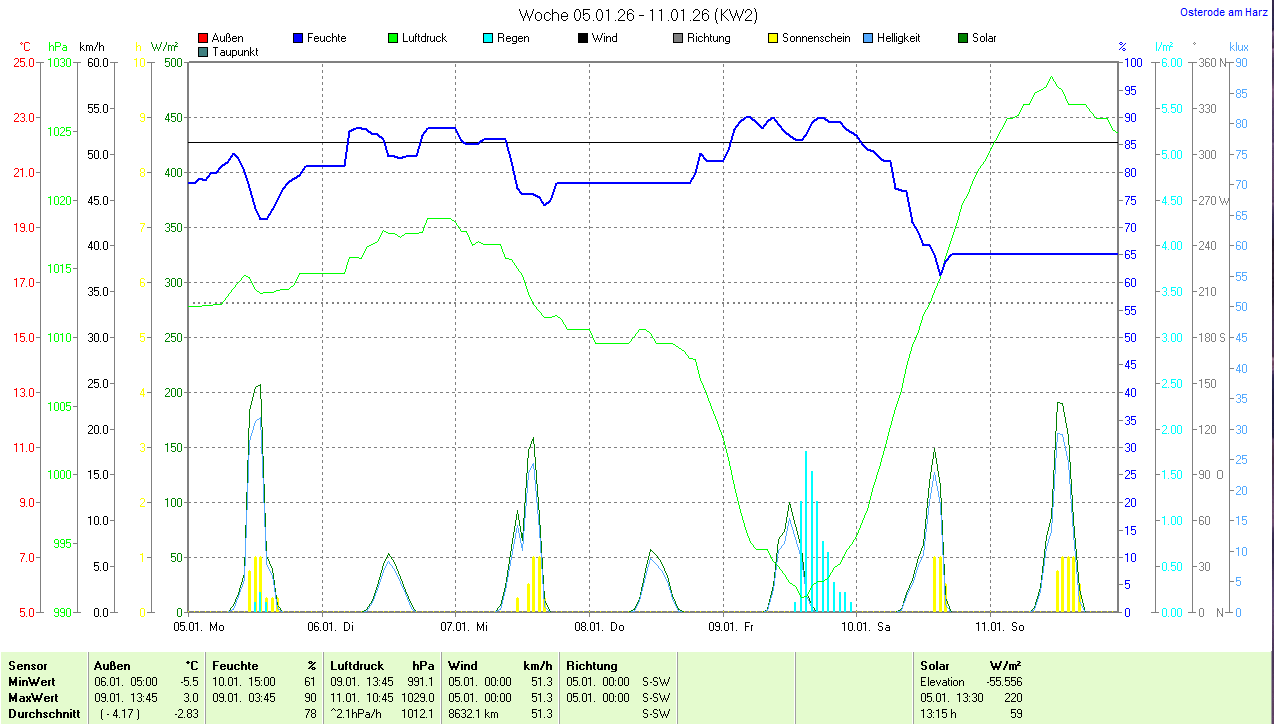The height and width of the screenshot is (724, 1274).
Task: Click the green Luftdruck legend square
Action: [x=393, y=38]
